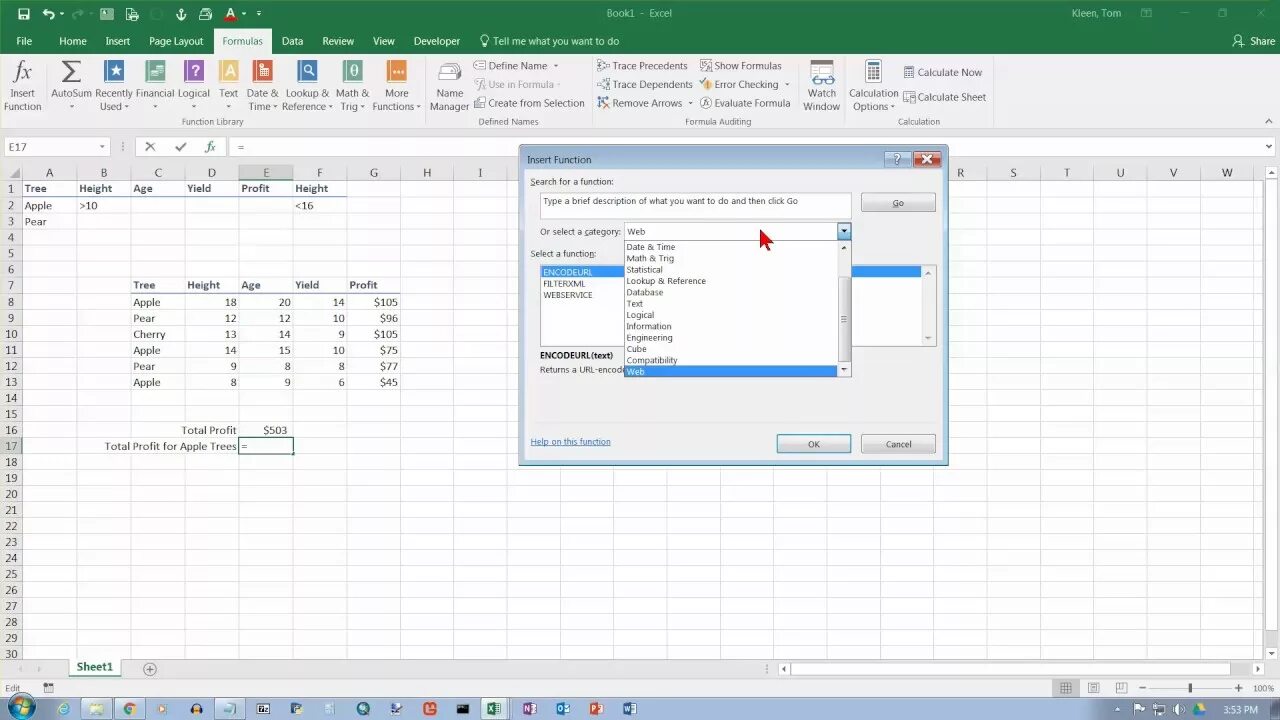Open the Logical functions library

(x=194, y=85)
